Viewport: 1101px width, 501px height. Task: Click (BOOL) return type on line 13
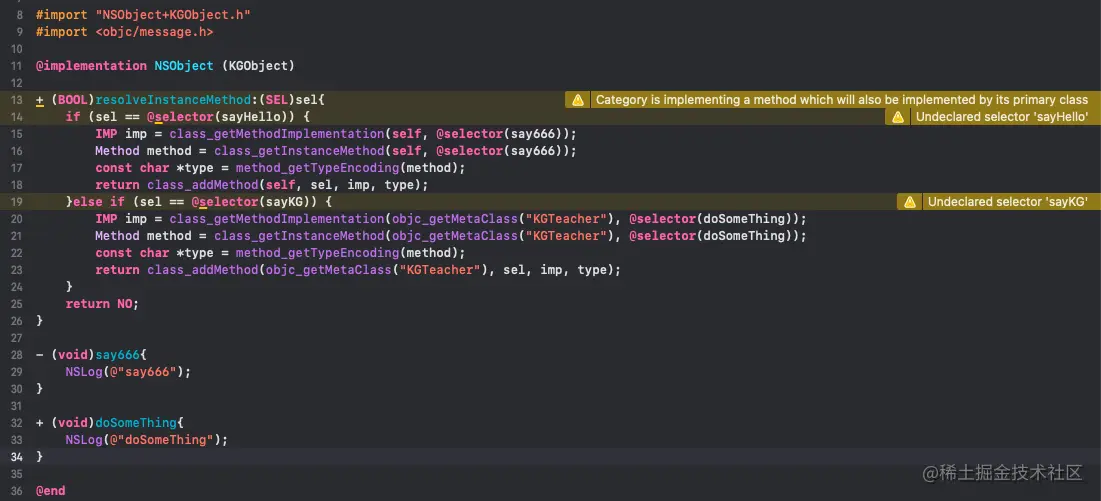click(x=72, y=100)
